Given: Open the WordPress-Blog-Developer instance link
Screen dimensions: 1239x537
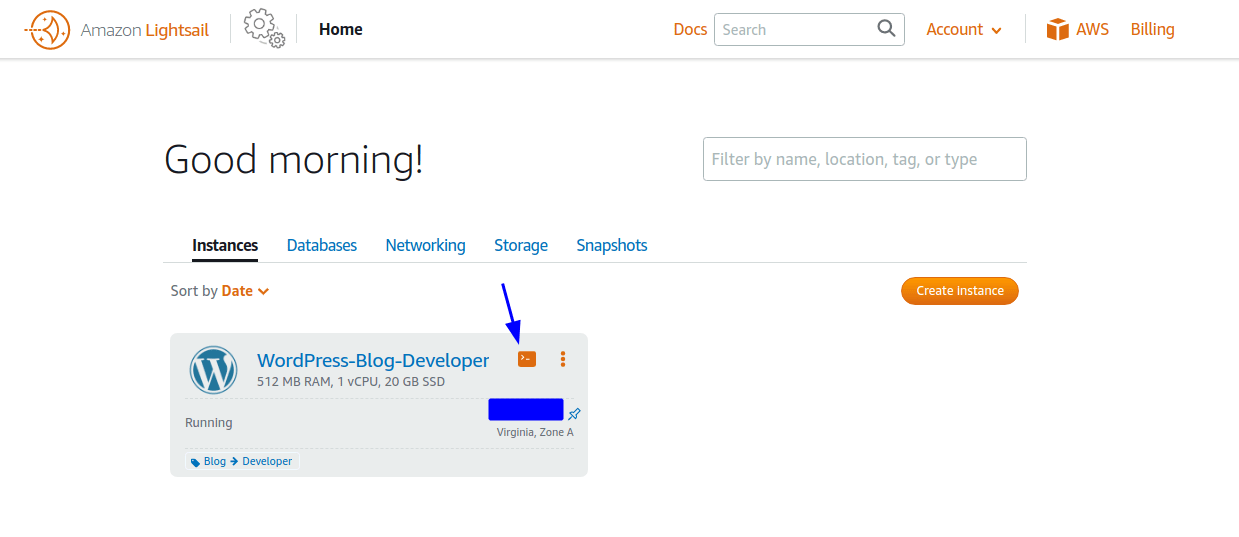Looking at the screenshot, I should pos(373,360).
